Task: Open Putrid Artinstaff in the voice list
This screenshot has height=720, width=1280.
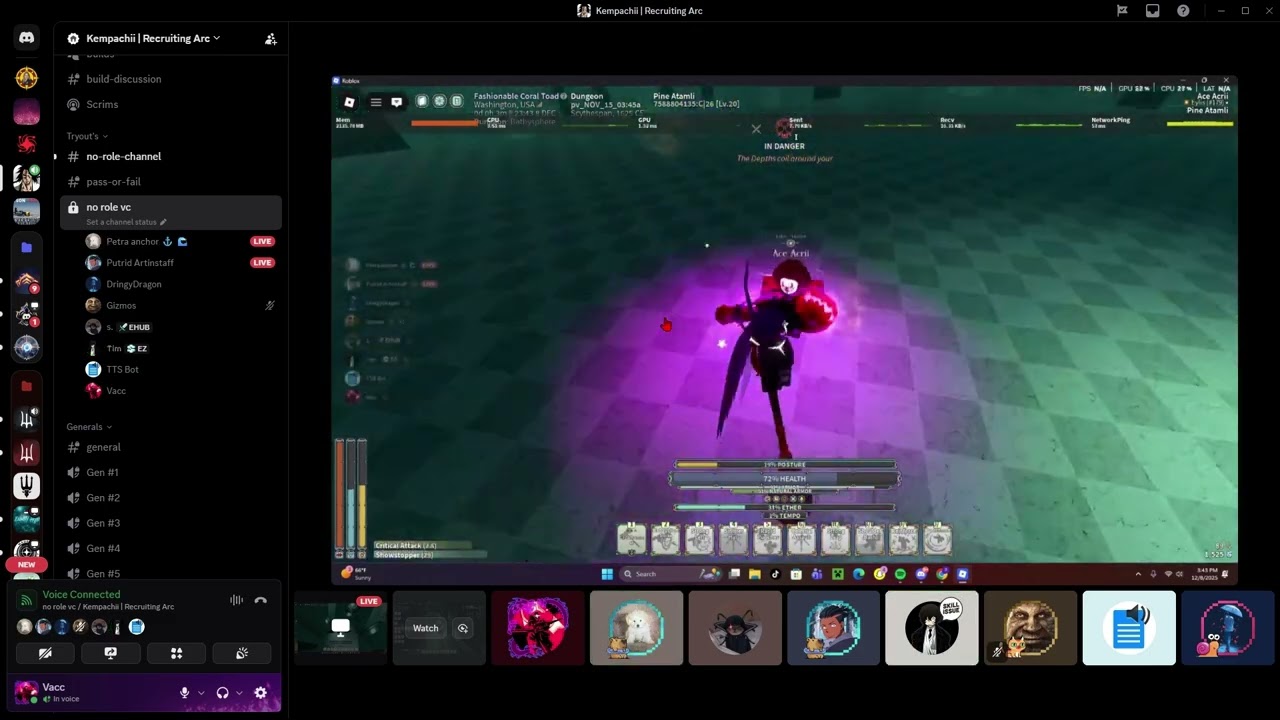Action: tap(181, 263)
